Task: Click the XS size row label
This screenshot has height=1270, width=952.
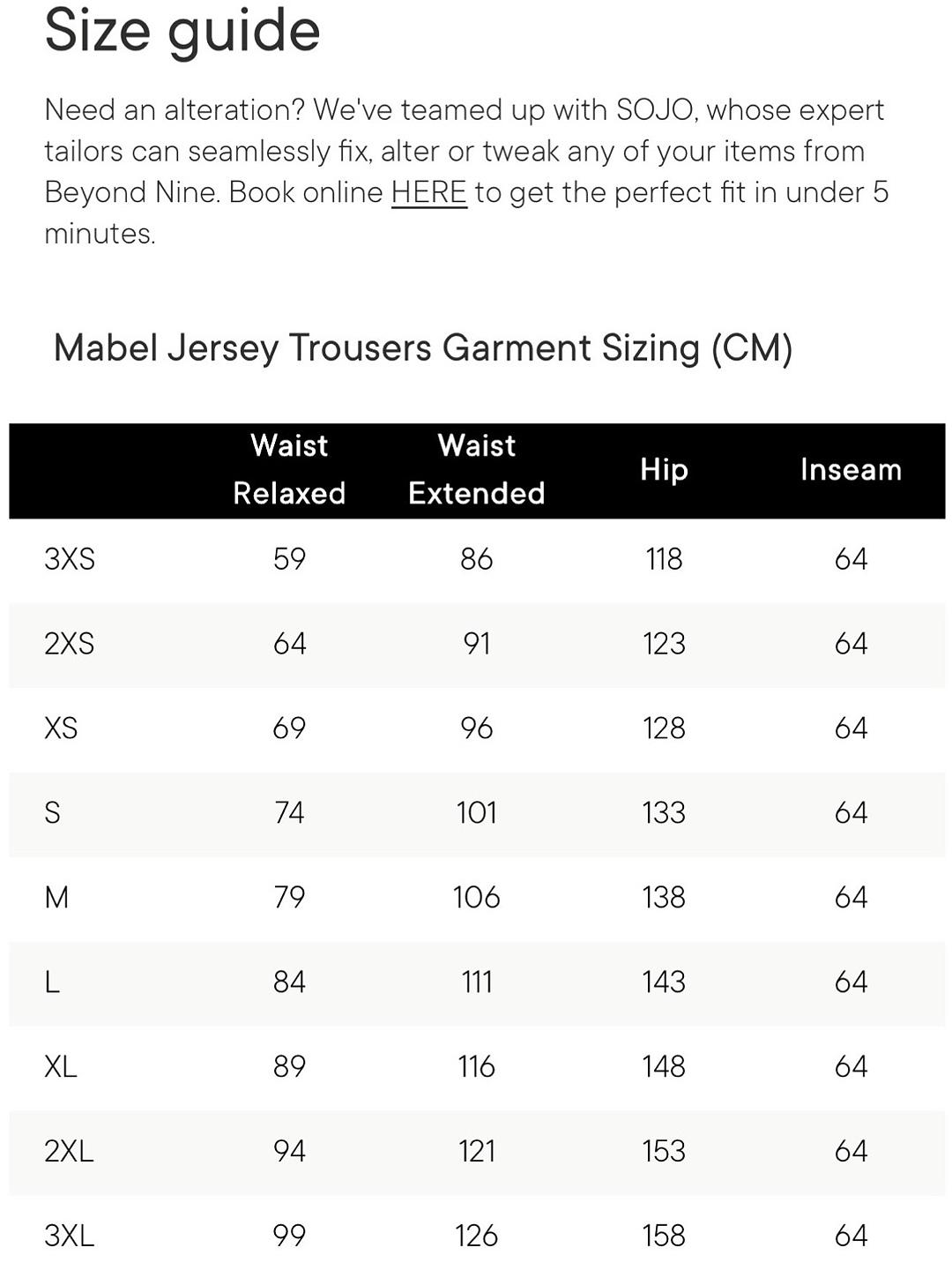Action: pyautogui.click(x=61, y=728)
